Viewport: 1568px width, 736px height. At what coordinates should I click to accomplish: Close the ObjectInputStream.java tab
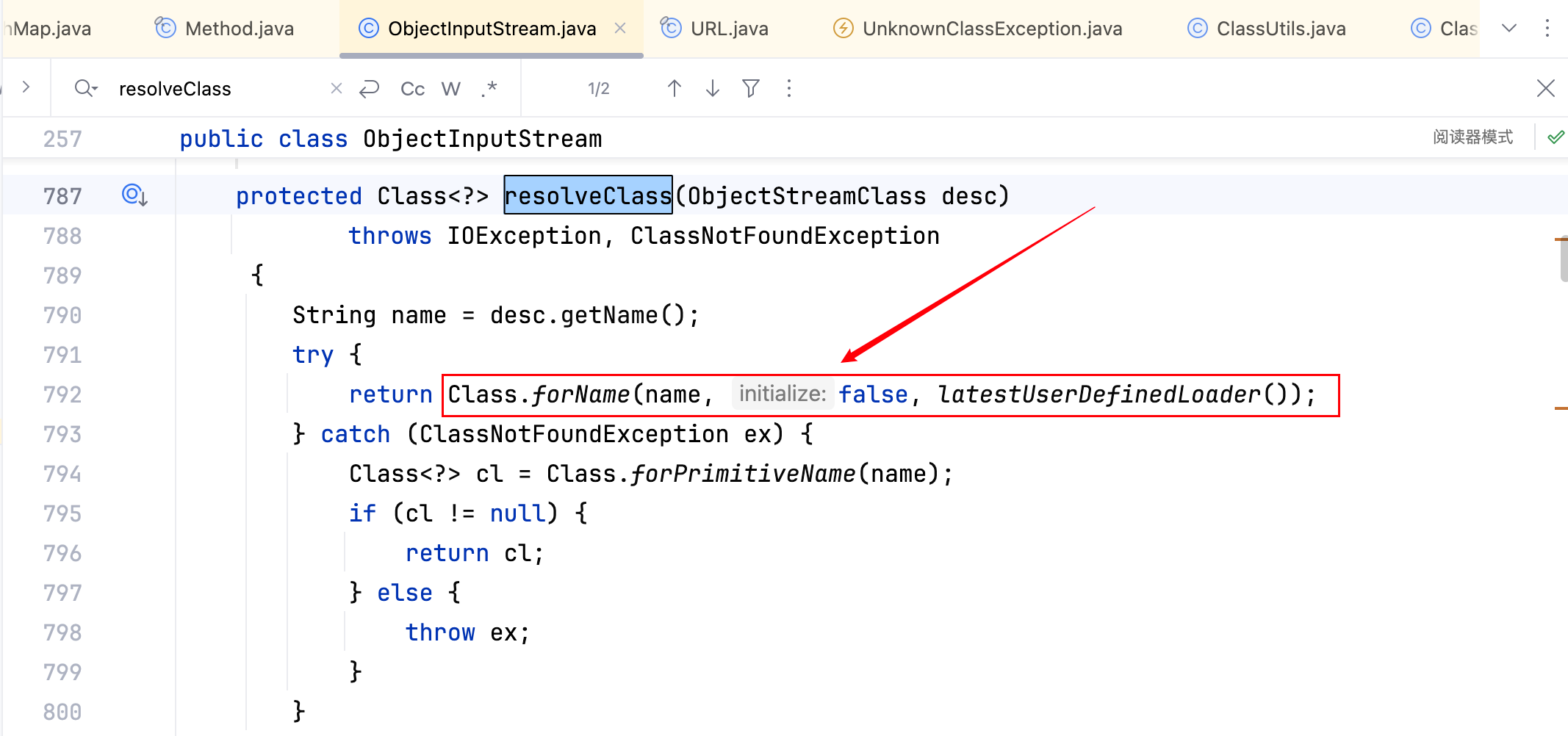tap(620, 29)
